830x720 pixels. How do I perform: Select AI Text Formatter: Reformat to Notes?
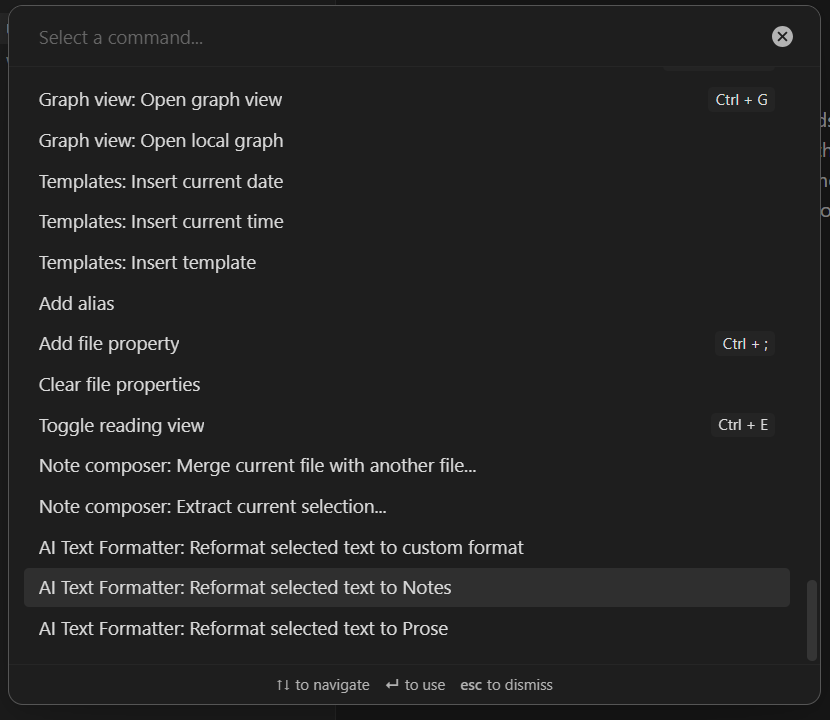(407, 588)
